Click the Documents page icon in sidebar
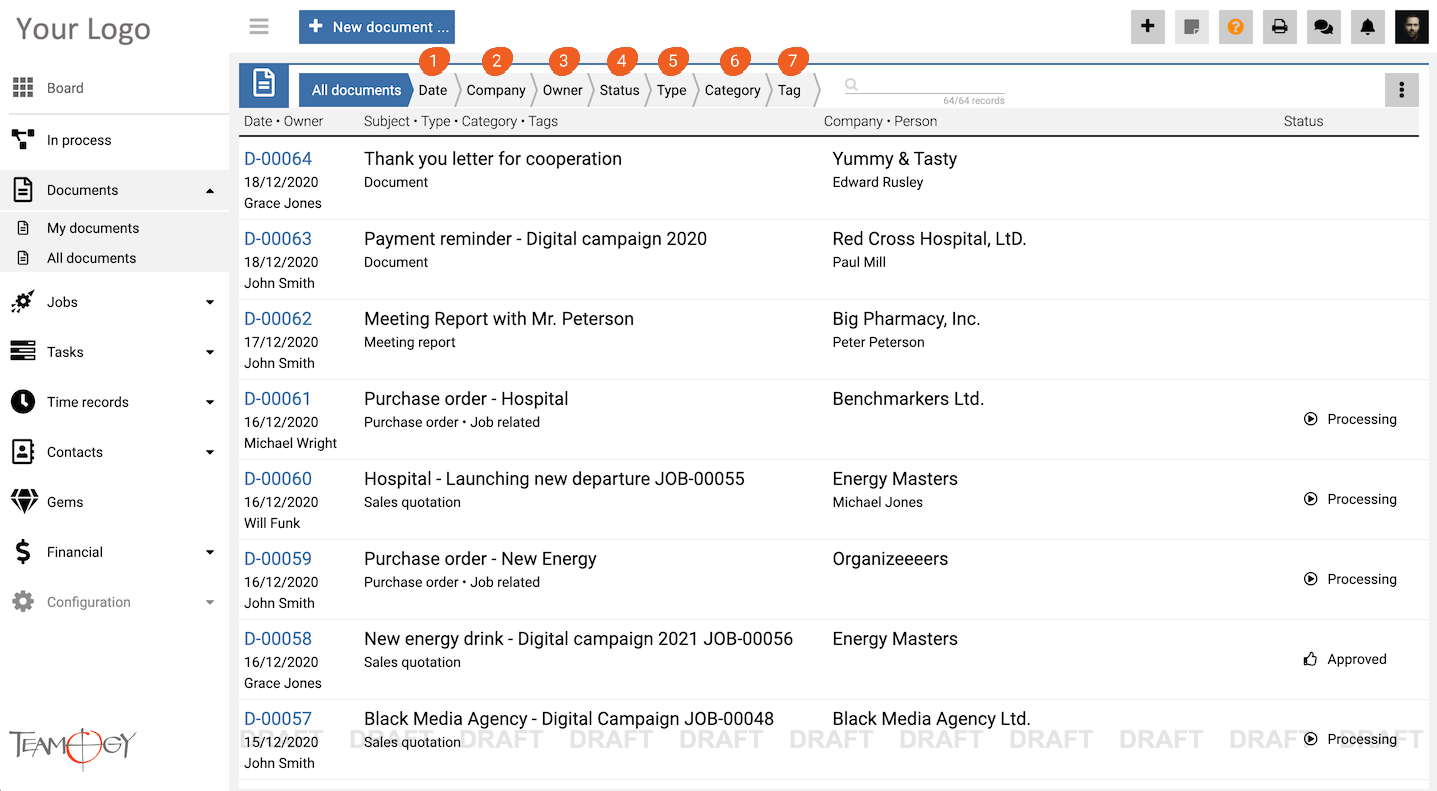 click(23, 190)
